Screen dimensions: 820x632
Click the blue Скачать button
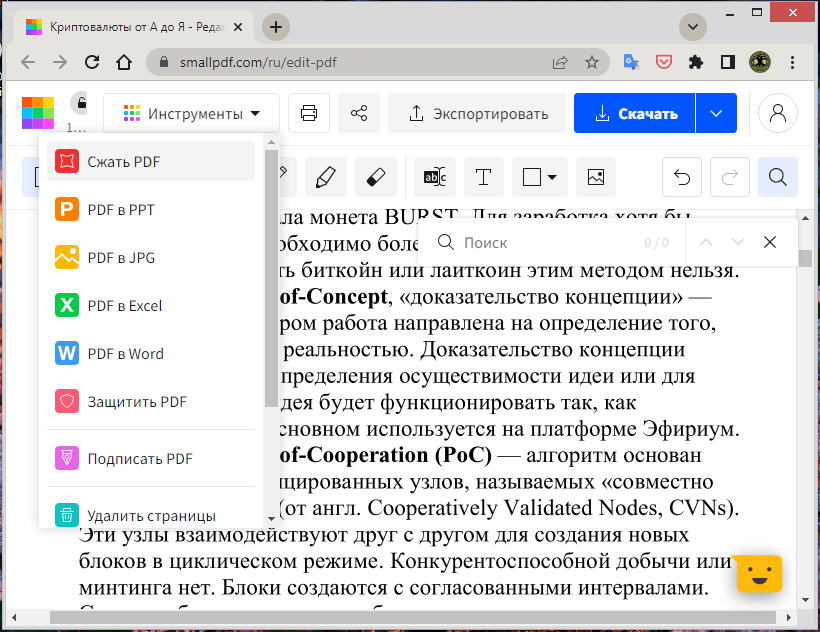[635, 113]
